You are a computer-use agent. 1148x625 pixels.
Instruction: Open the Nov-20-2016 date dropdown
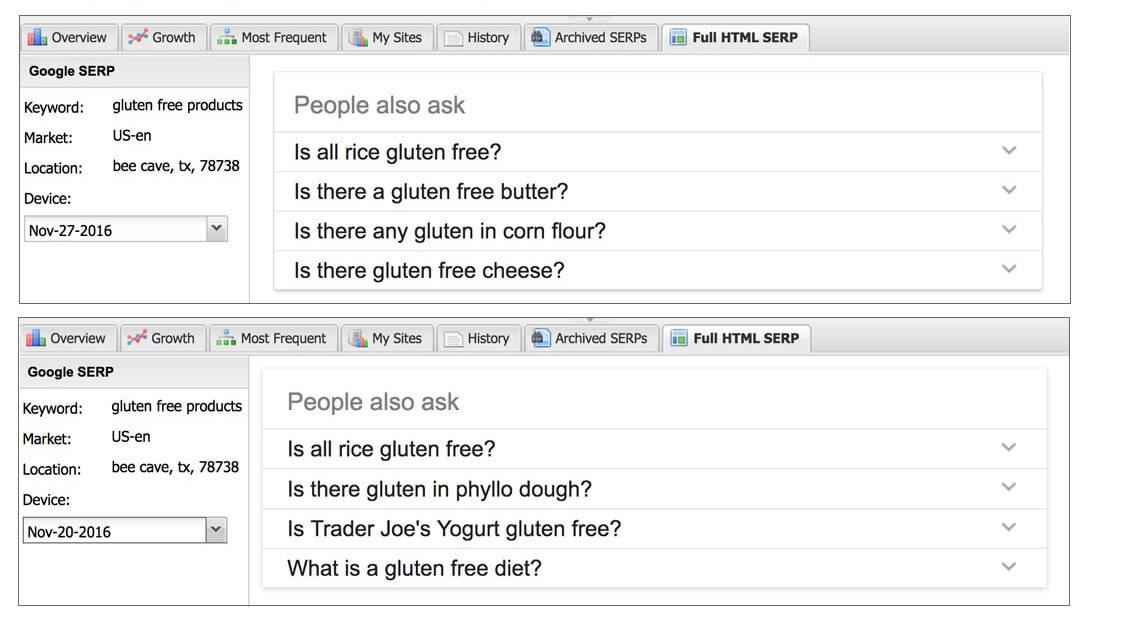(x=216, y=530)
